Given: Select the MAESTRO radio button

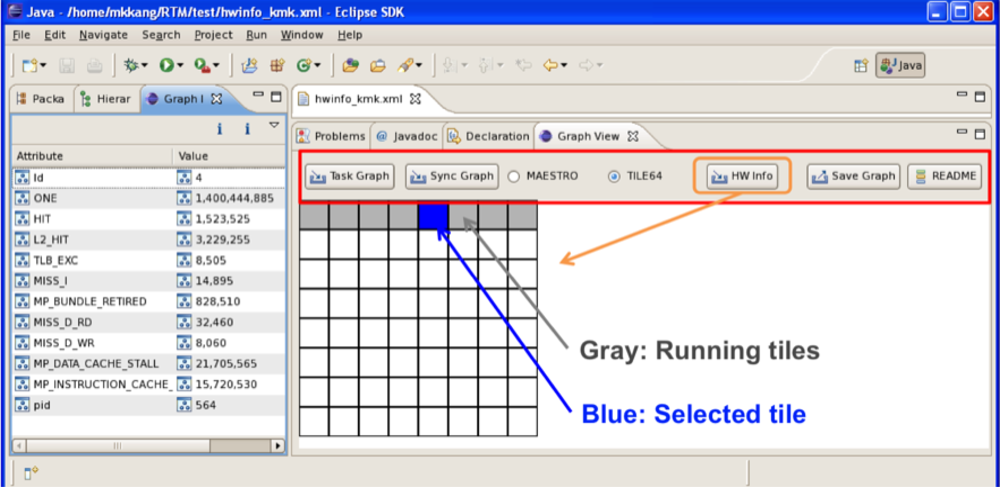Looking at the screenshot, I should 513,176.
